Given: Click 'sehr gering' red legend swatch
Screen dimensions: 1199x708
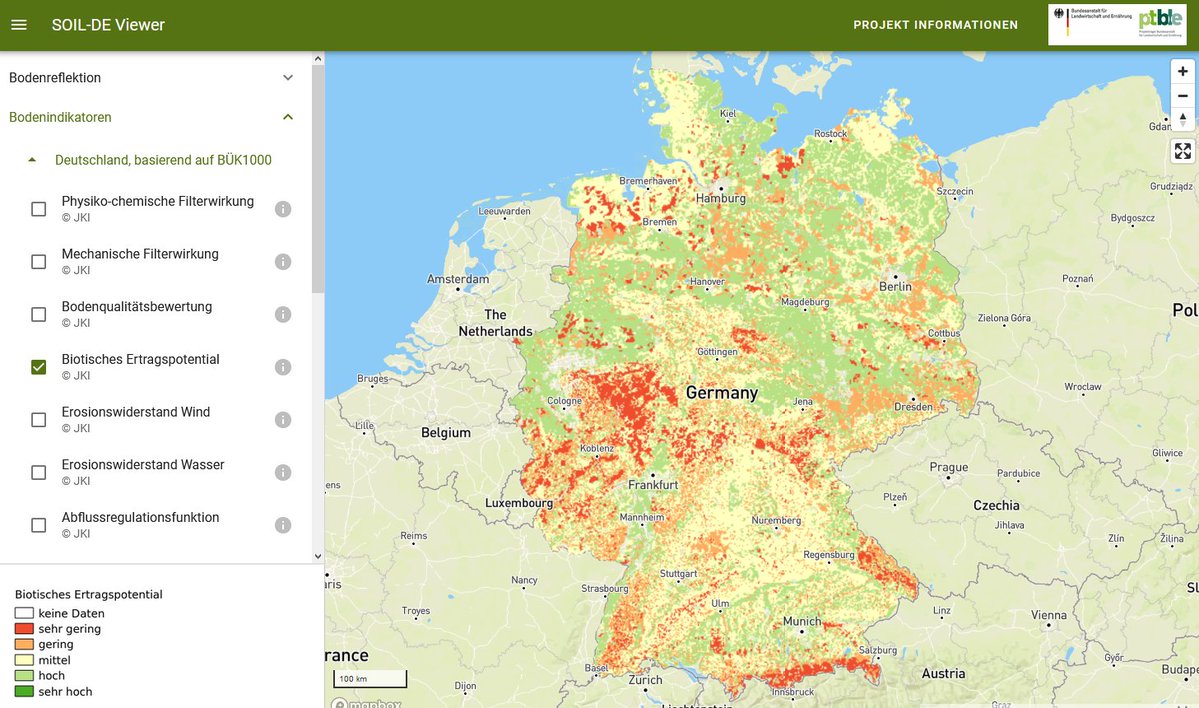Looking at the screenshot, I should click(x=24, y=628).
